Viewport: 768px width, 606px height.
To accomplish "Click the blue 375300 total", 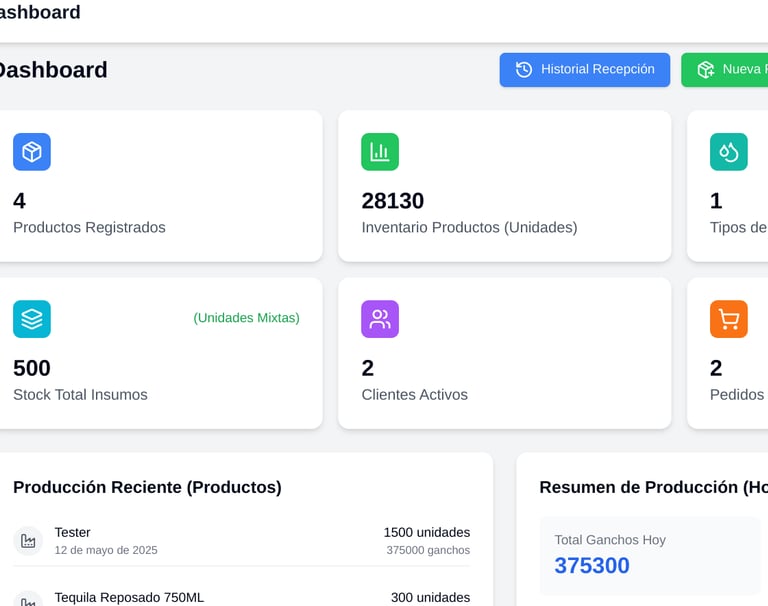I will point(592,565).
